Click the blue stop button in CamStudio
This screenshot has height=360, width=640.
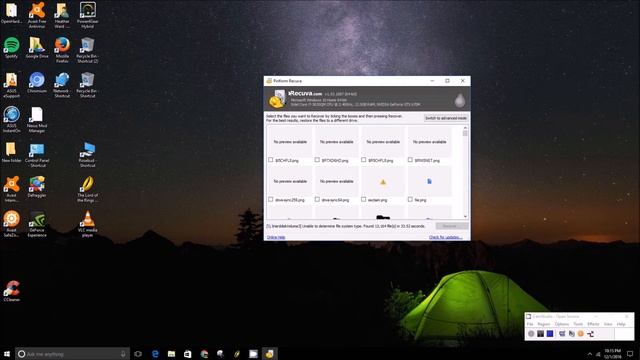[x=550, y=333]
